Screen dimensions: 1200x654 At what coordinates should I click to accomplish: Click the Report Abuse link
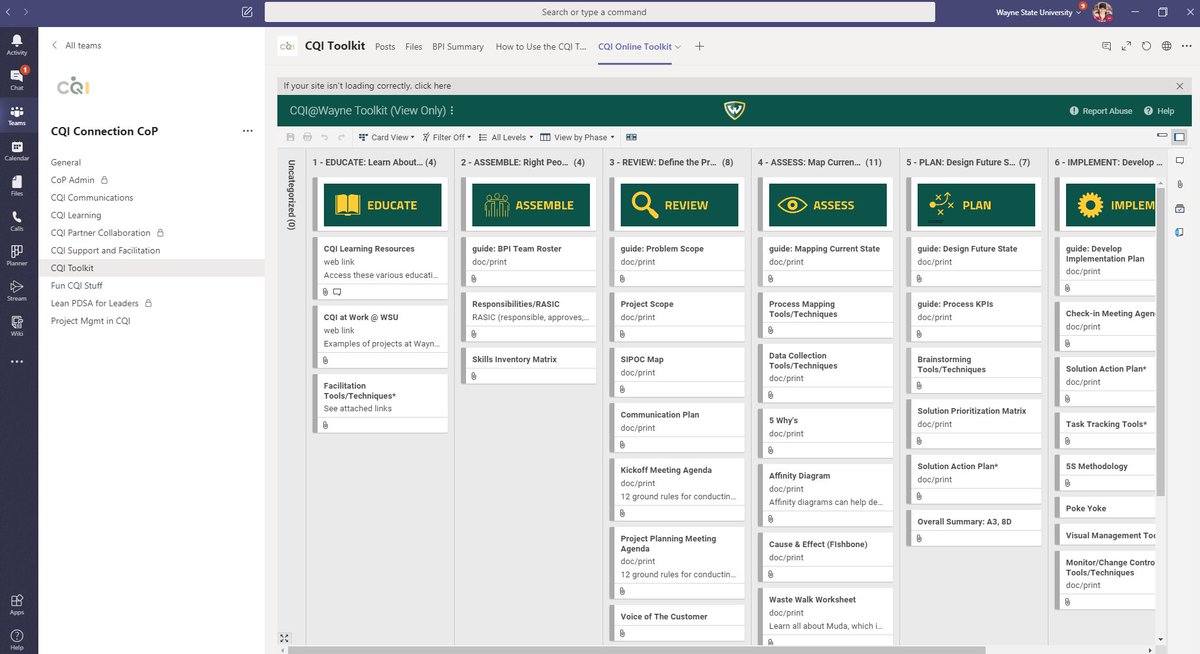(1101, 111)
